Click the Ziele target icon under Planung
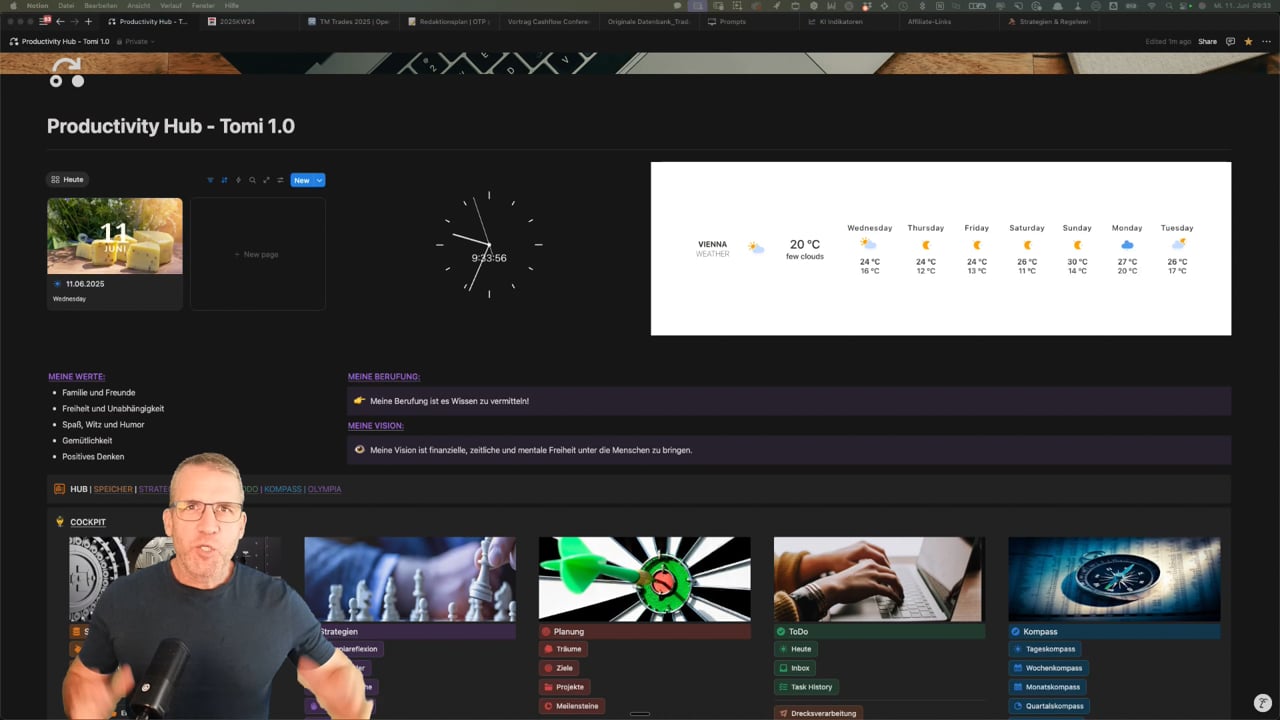Image resolution: width=1280 pixels, height=720 pixels. (x=547, y=668)
